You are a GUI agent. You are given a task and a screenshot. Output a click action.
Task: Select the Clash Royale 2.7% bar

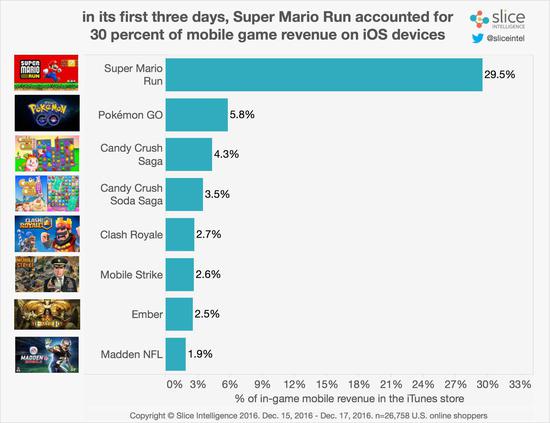pyautogui.click(x=180, y=234)
